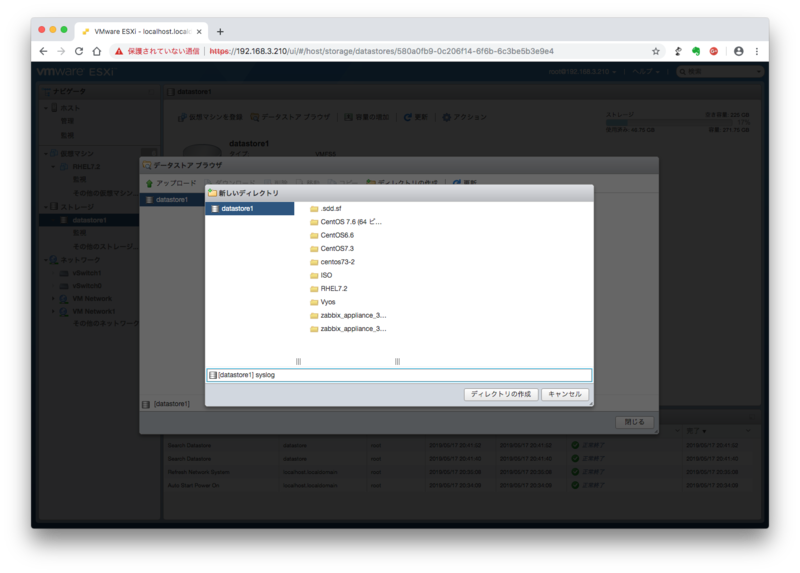Click the second column resize handle

(x=397, y=361)
